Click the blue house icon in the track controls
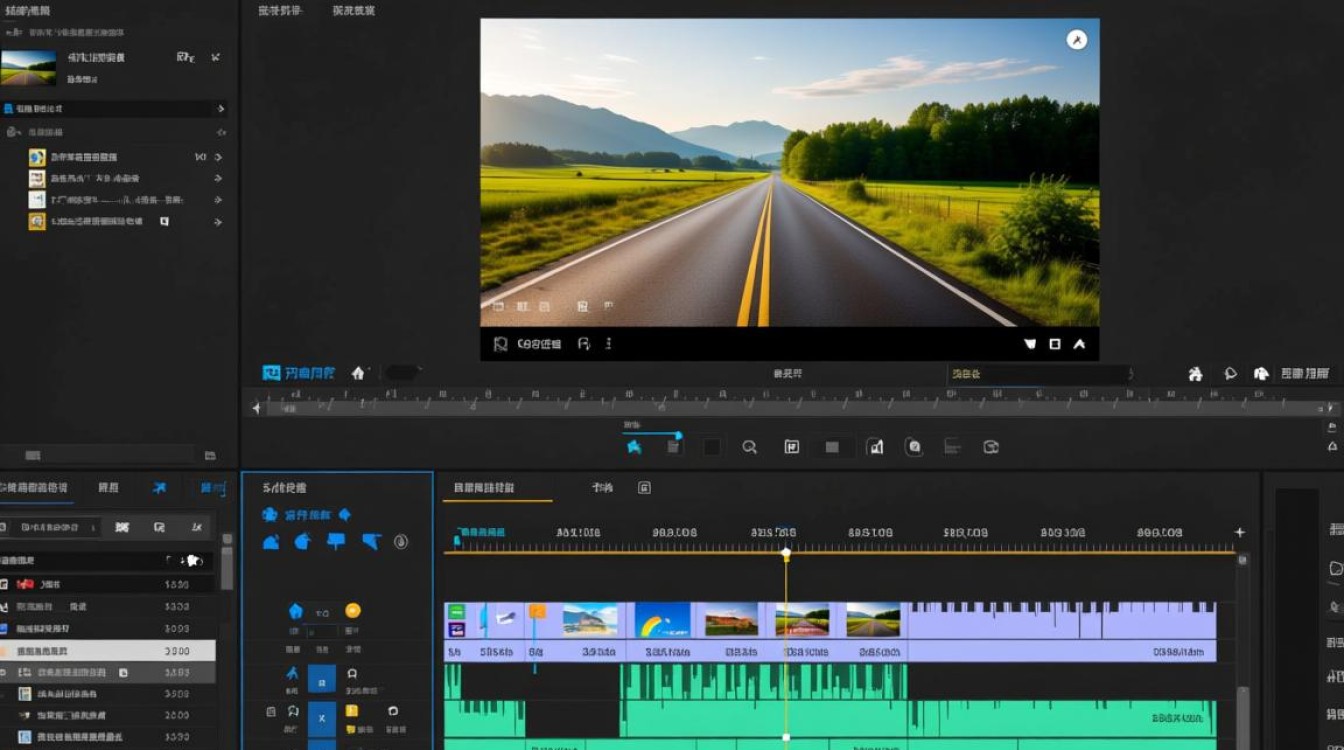This screenshot has height=750, width=1344. tap(295, 611)
